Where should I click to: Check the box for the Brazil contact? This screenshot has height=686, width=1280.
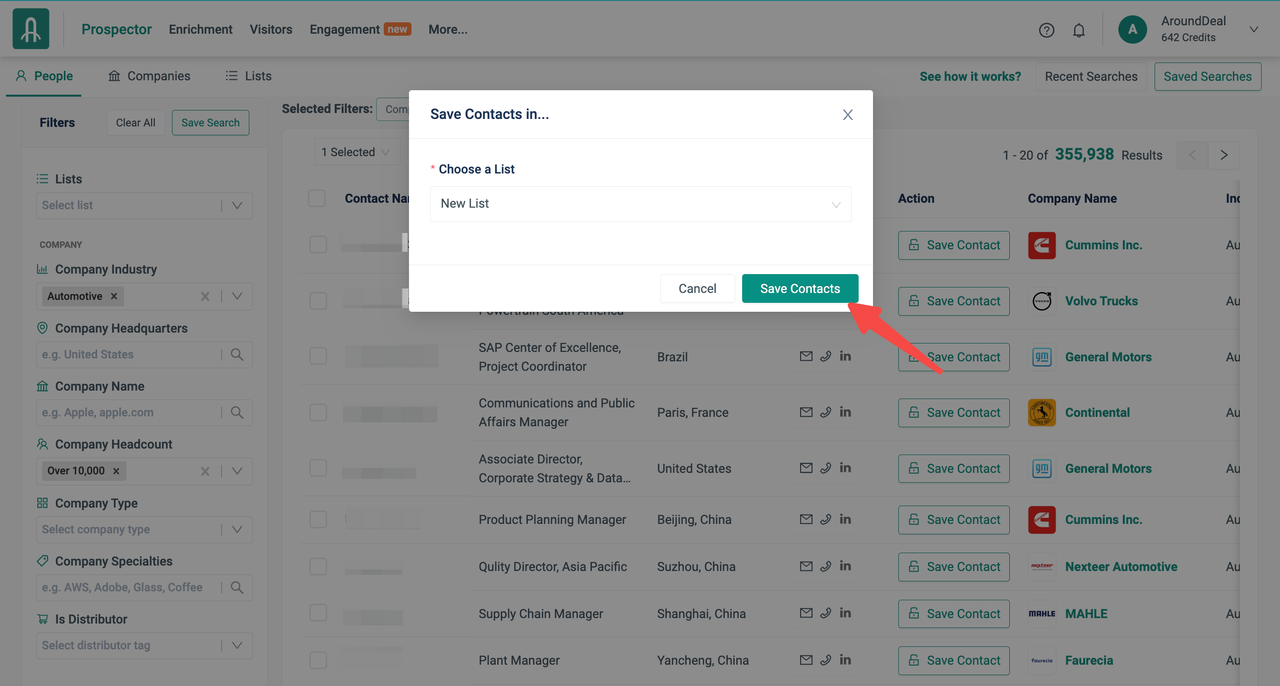pyautogui.click(x=318, y=356)
